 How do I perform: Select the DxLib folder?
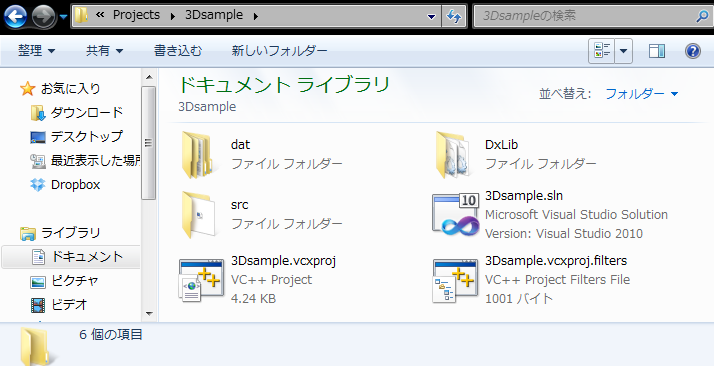[515, 154]
